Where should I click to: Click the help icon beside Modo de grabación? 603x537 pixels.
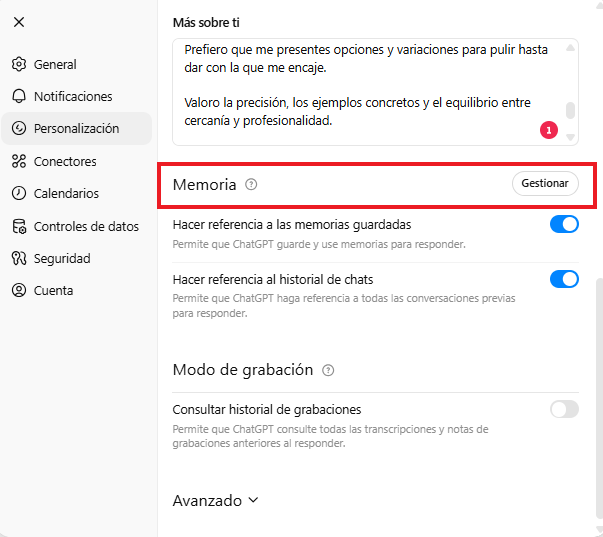pyautogui.click(x=328, y=370)
